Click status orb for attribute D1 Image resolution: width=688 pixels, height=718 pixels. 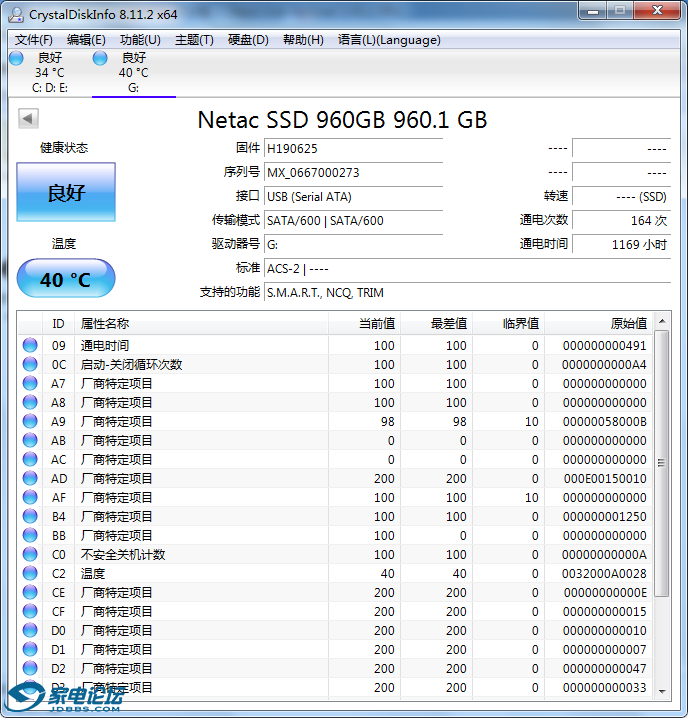point(30,649)
